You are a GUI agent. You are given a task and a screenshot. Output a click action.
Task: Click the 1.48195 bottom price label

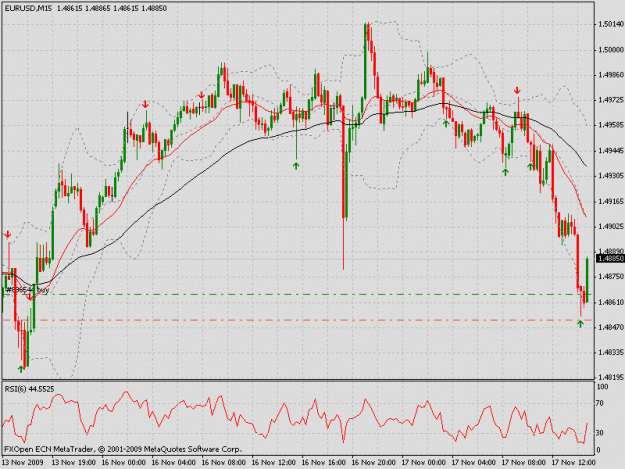tap(610, 377)
